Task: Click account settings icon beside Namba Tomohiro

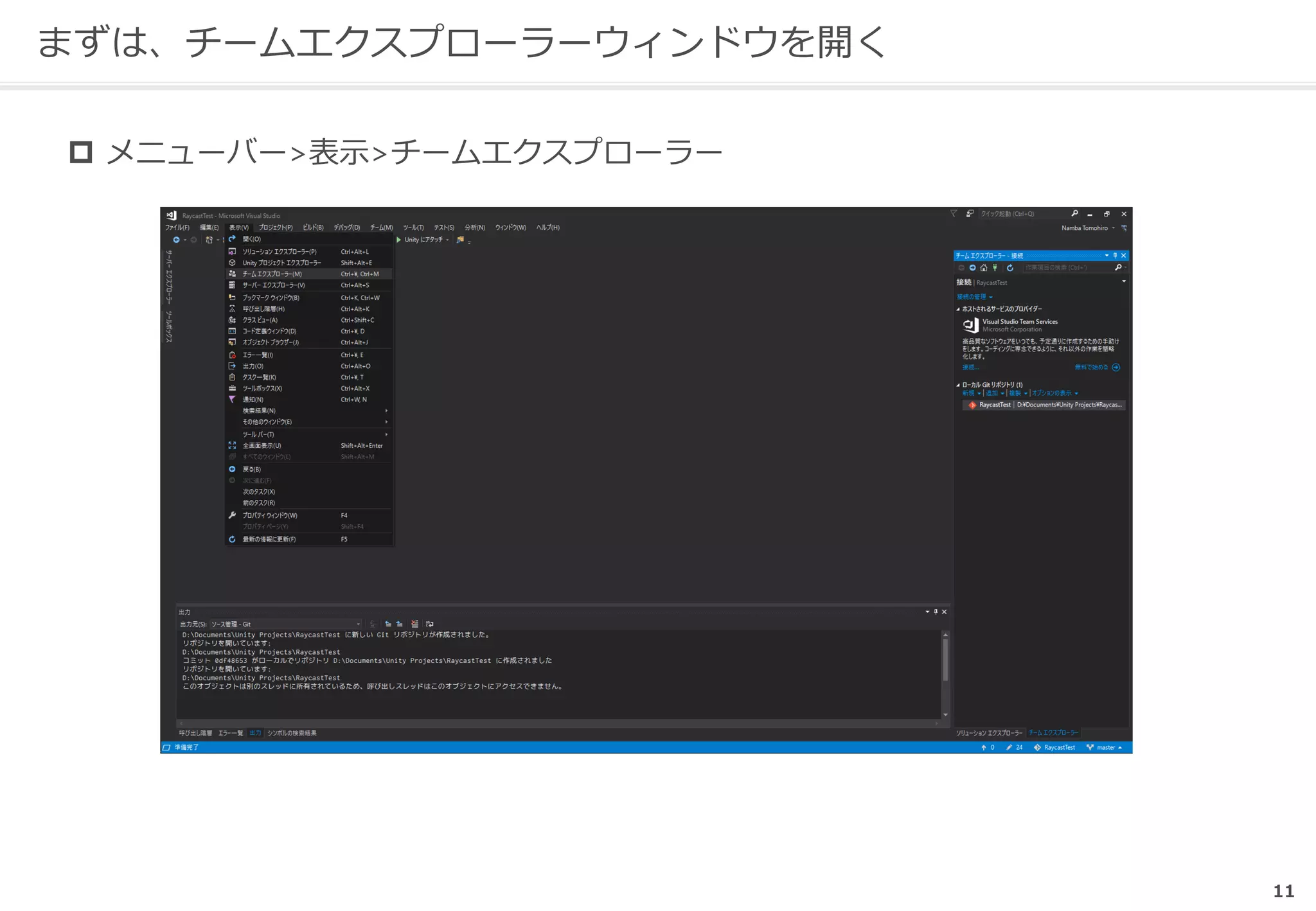Action: click(x=1124, y=228)
